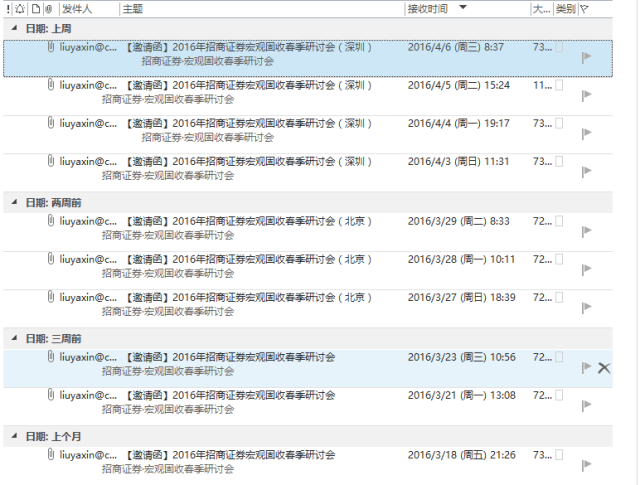Click attachment icon of 2016/4/3 11:31 email
640x485 pixels.
coord(51,161)
